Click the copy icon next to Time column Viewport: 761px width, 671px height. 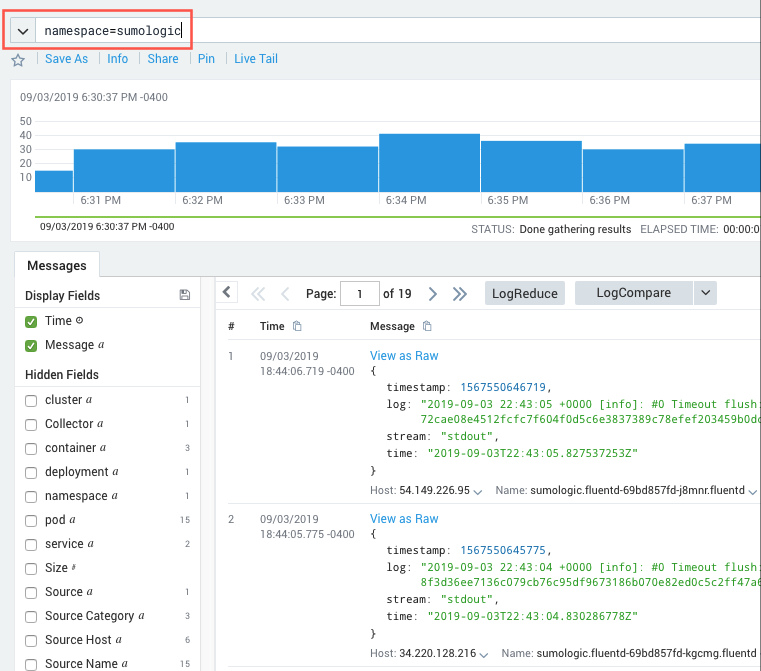[297, 327]
